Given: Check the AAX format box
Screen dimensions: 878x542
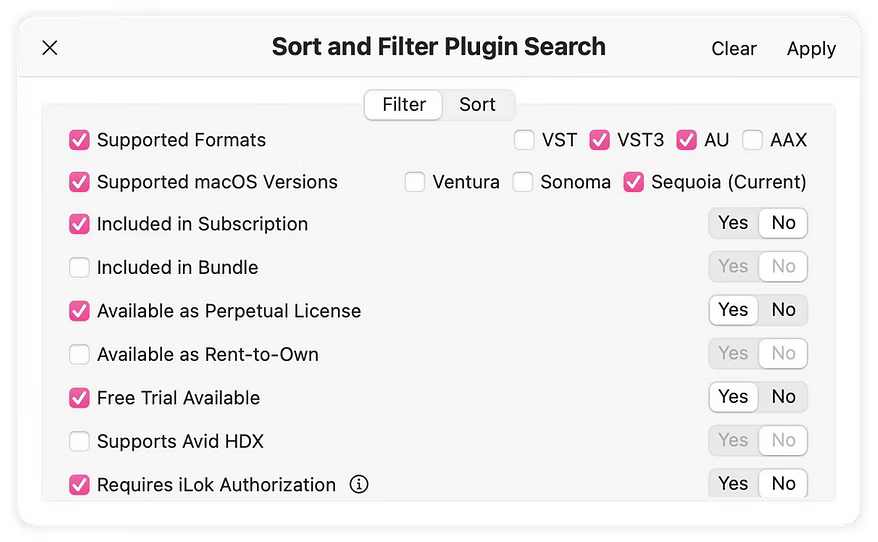Looking at the screenshot, I should [x=753, y=140].
